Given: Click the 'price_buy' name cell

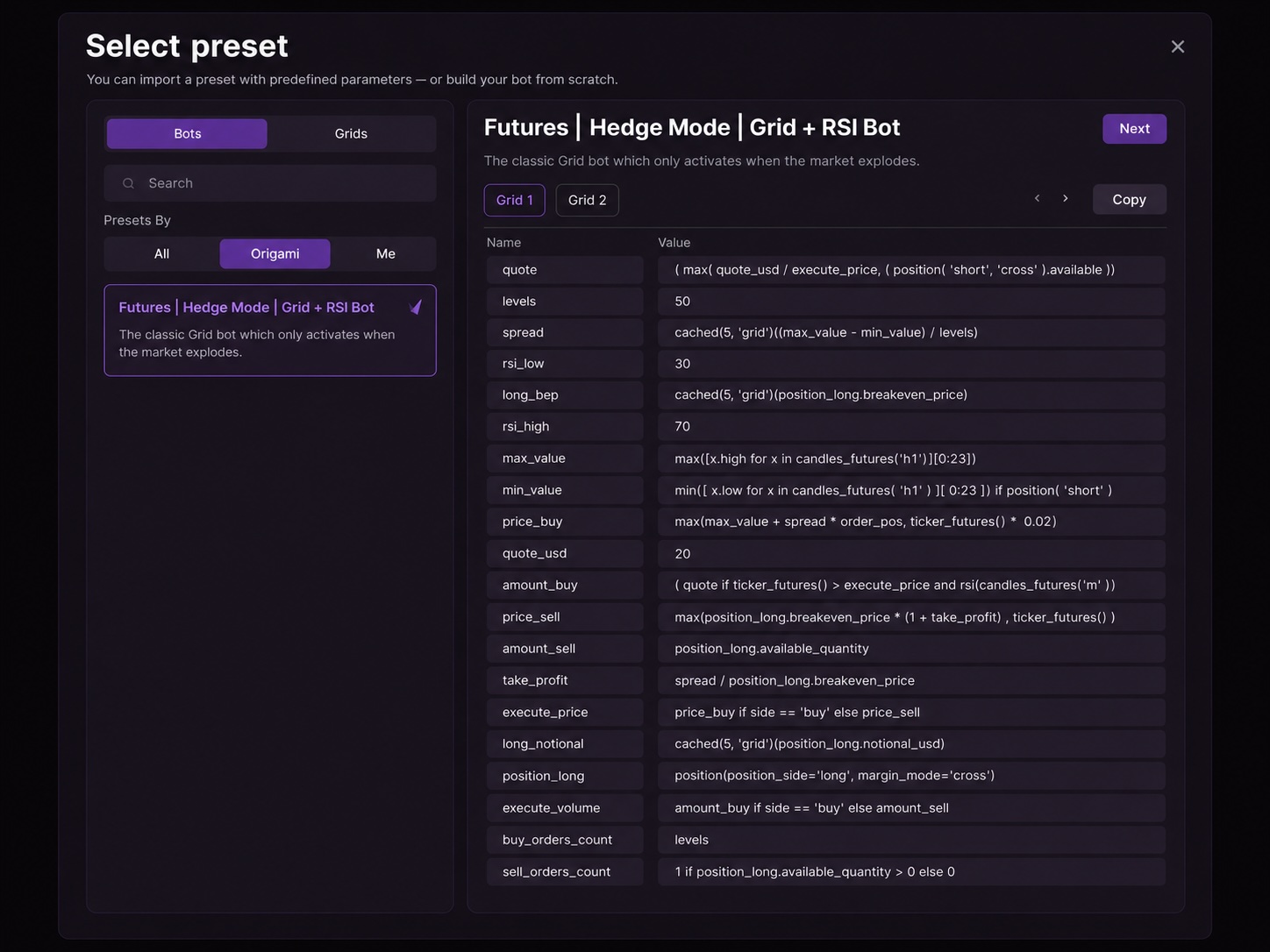Looking at the screenshot, I should [565, 522].
